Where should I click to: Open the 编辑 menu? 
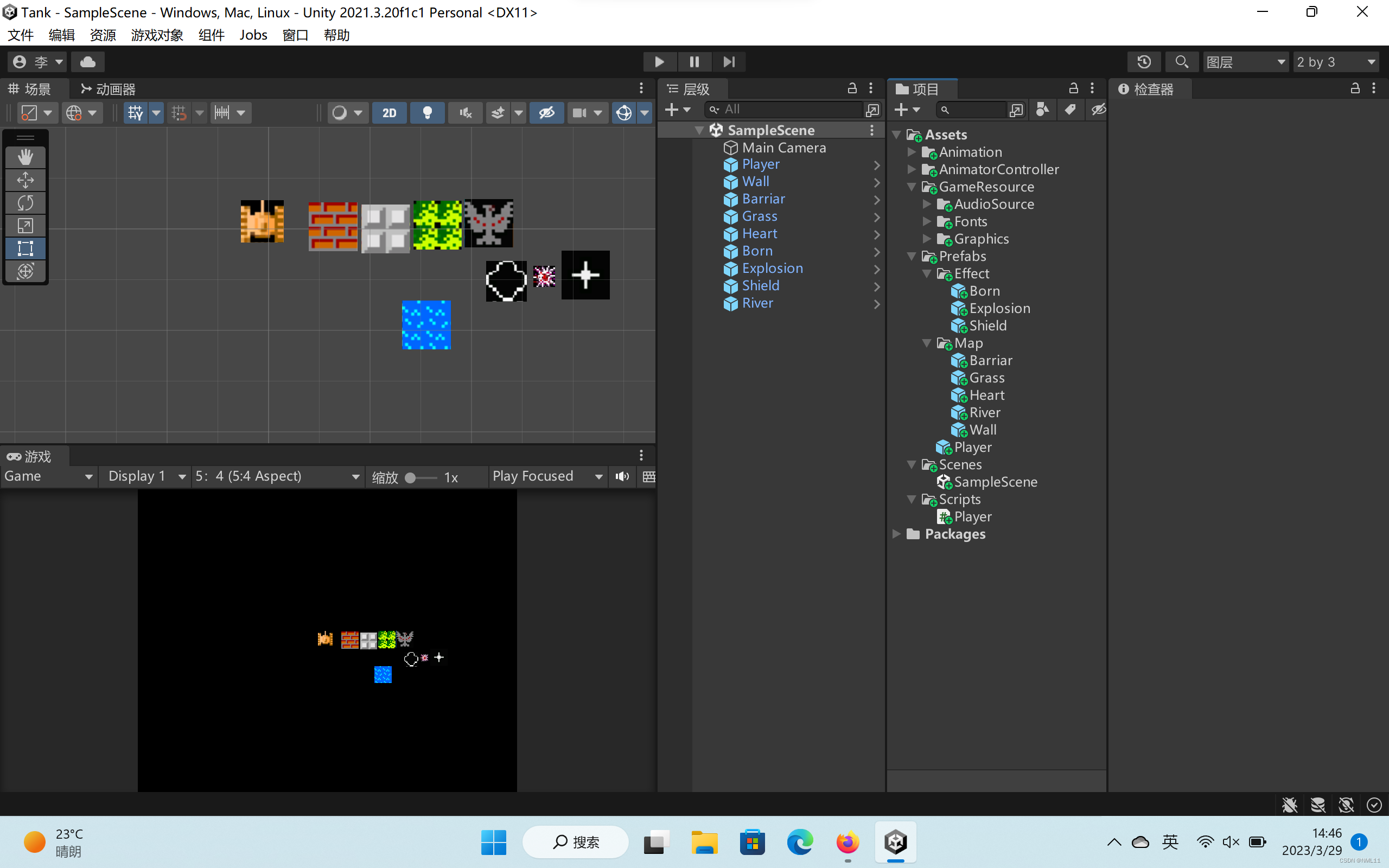point(61,35)
